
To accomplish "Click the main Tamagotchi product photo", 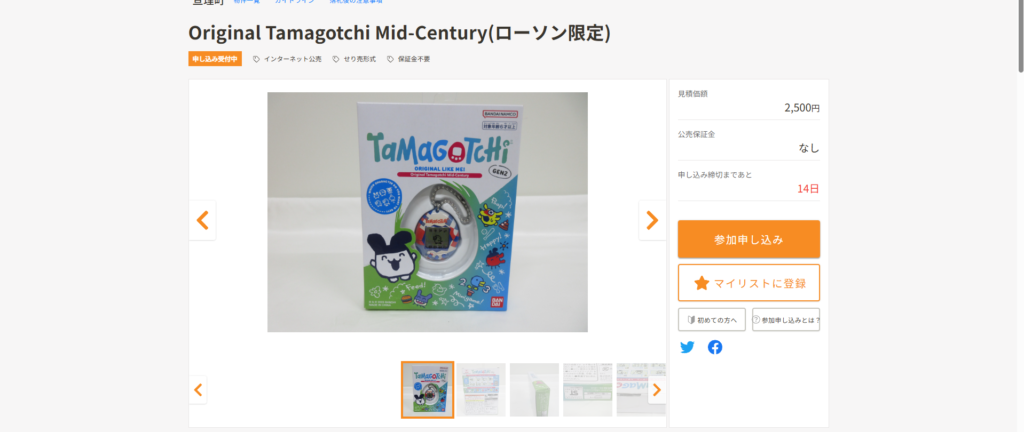I will 427,212.
